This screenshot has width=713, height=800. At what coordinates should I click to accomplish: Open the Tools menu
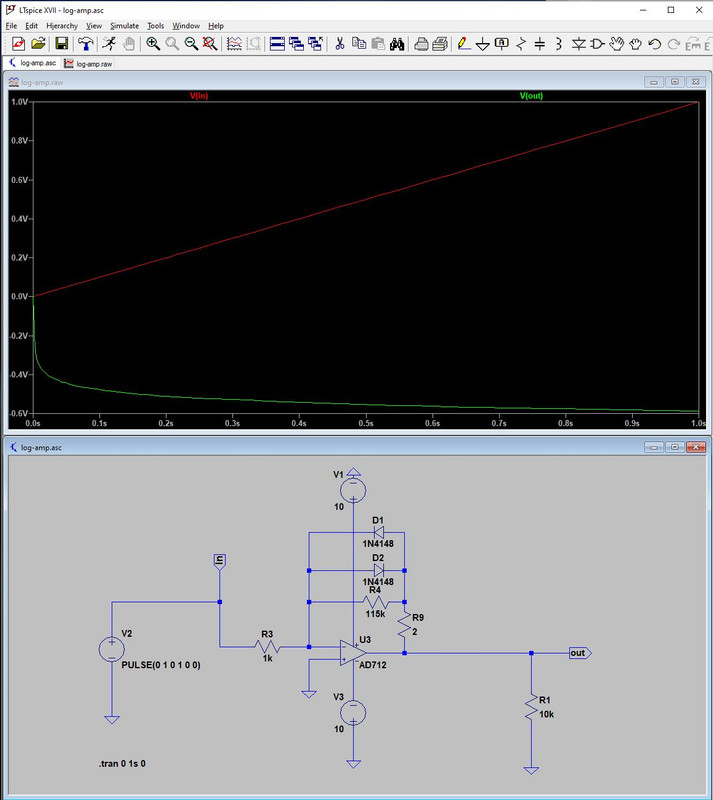[x=156, y=26]
